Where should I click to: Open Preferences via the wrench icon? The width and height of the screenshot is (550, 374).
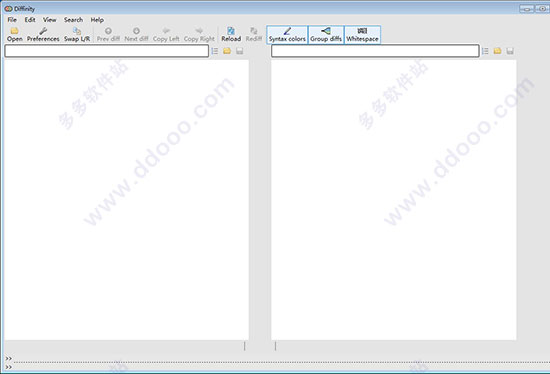pyautogui.click(x=43, y=34)
